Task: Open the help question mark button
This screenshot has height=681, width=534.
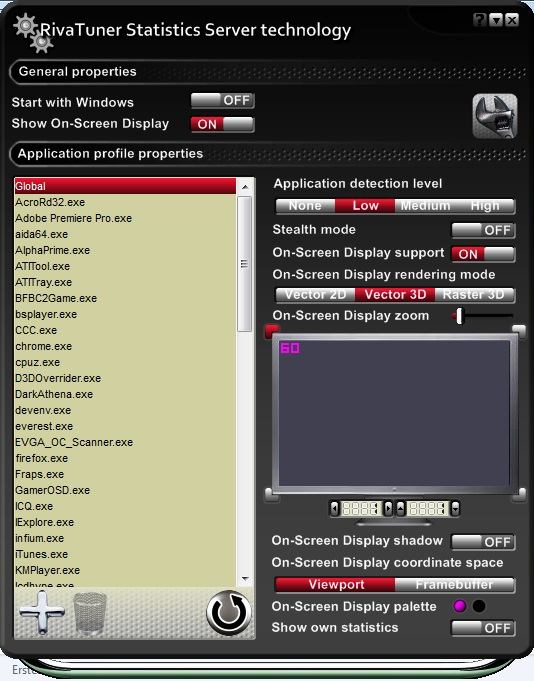Action: (480, 20)
